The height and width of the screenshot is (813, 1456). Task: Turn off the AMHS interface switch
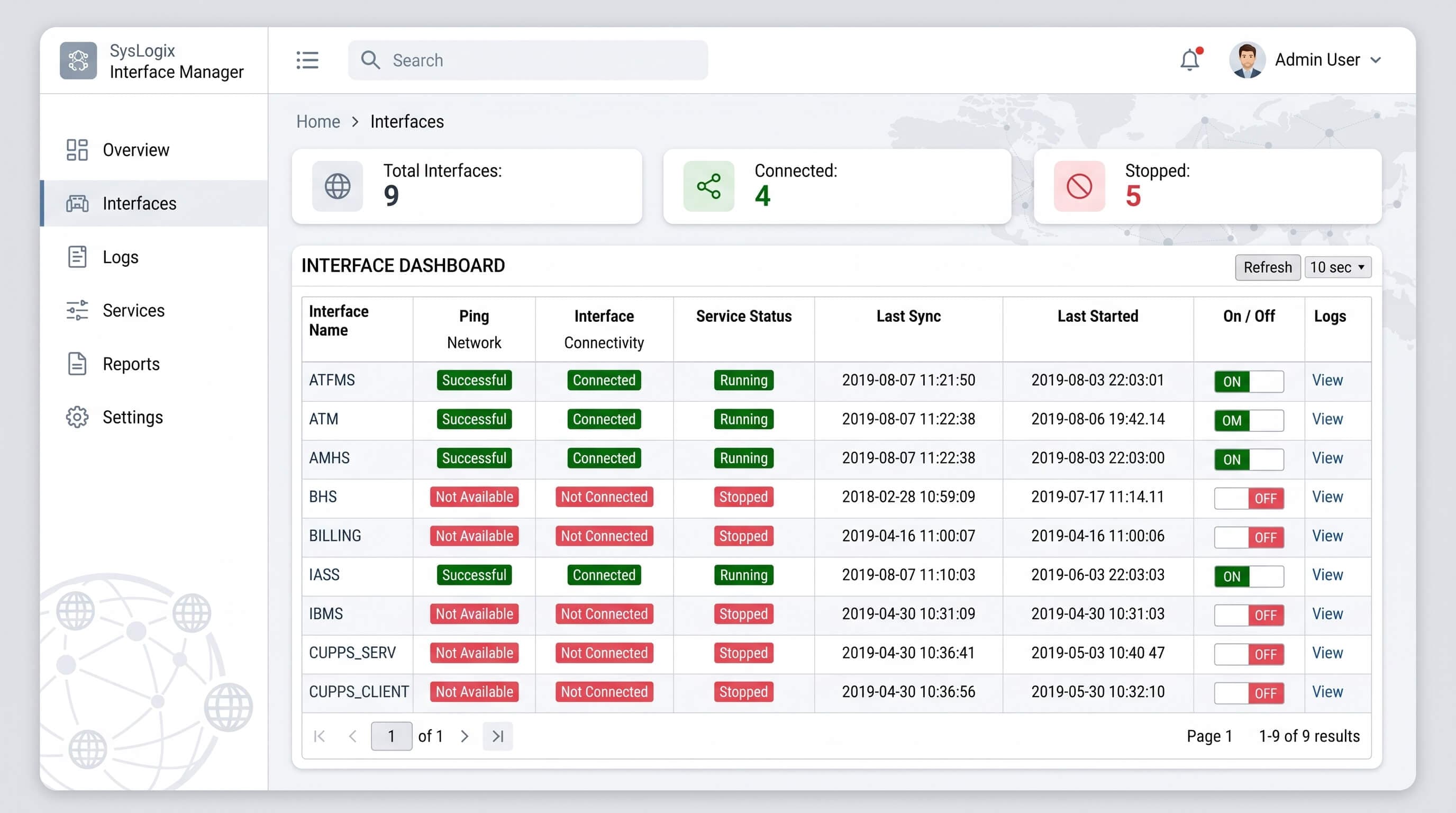click(1249, 459)
